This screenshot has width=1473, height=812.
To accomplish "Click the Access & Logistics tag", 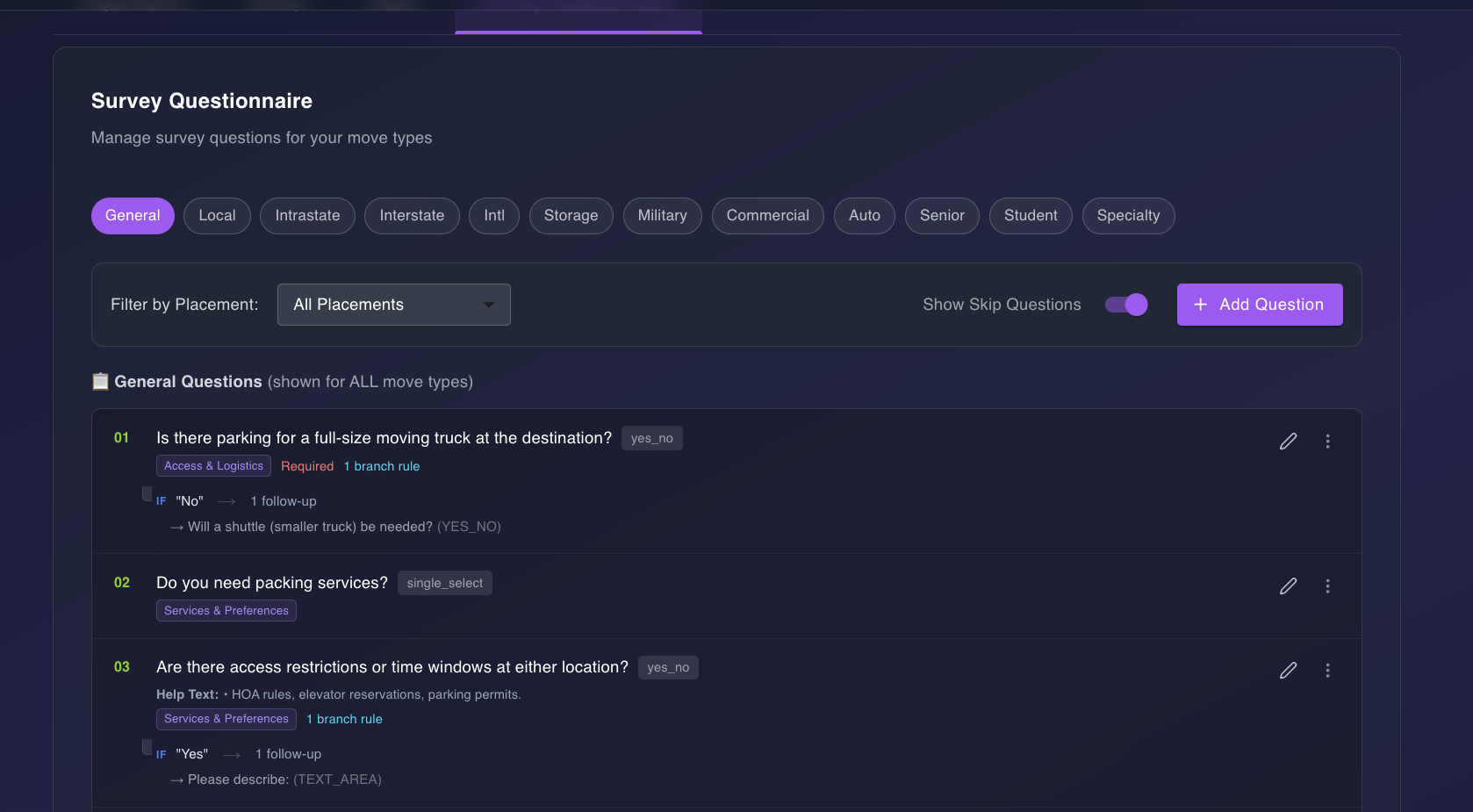I will point(213,466).
